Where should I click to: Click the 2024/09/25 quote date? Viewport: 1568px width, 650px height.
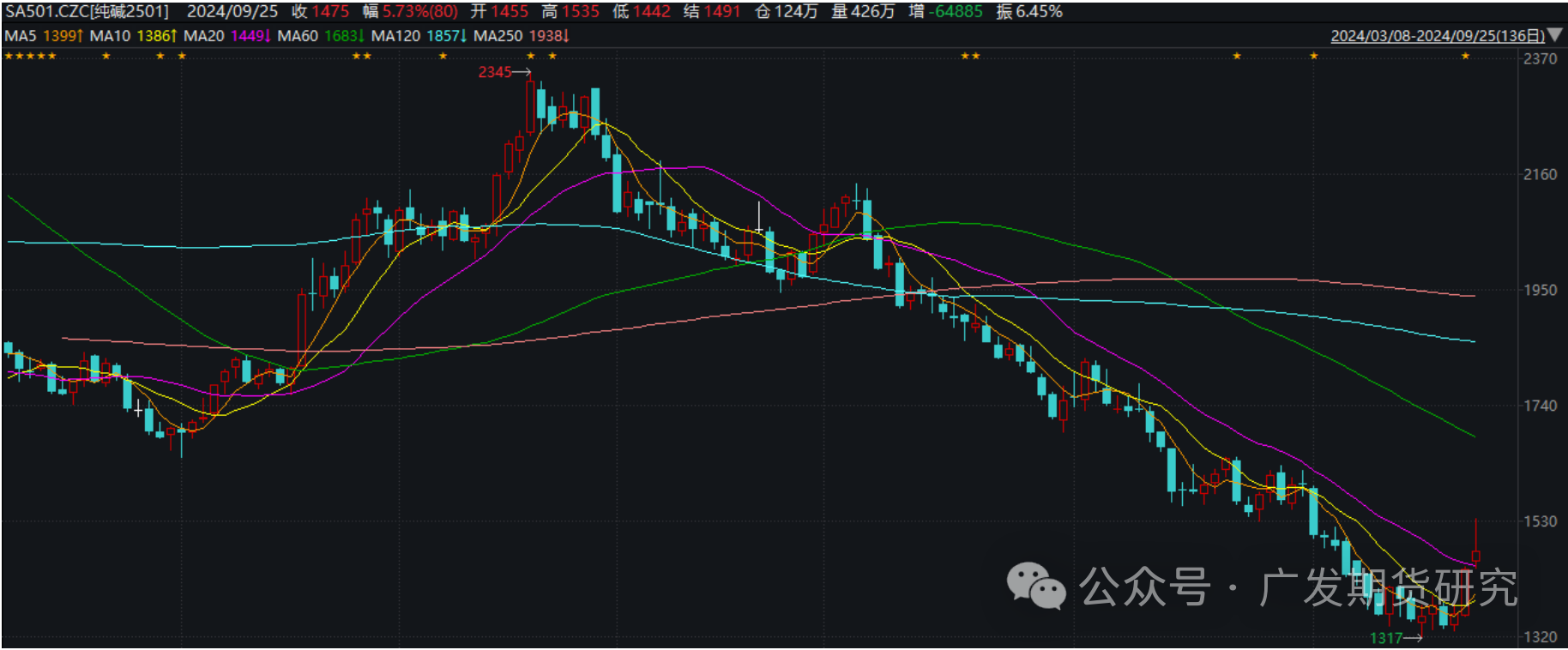tap(232, 11)
